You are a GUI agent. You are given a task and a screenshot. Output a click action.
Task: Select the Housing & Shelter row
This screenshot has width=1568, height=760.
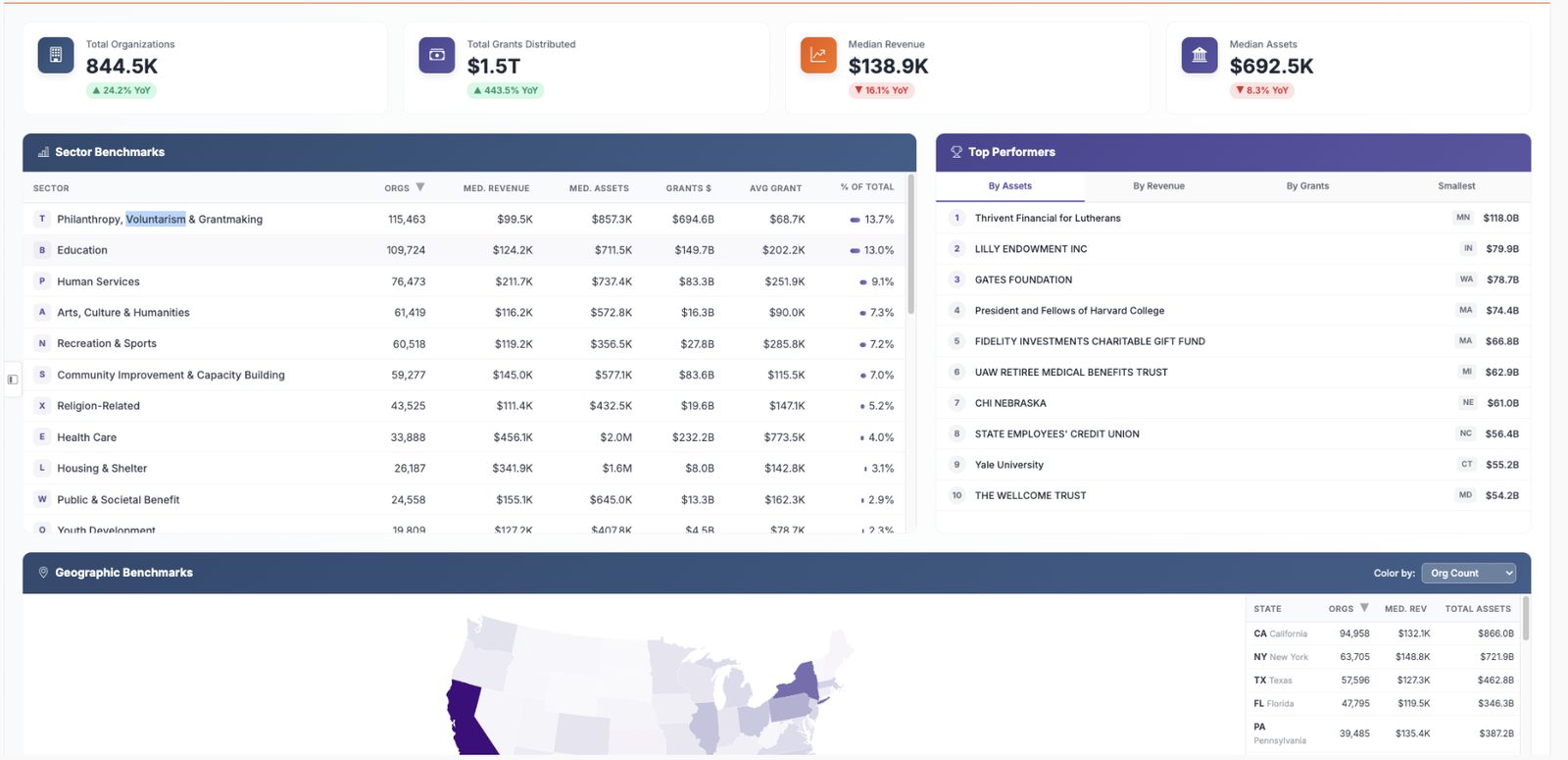click(x=465, y=468)
